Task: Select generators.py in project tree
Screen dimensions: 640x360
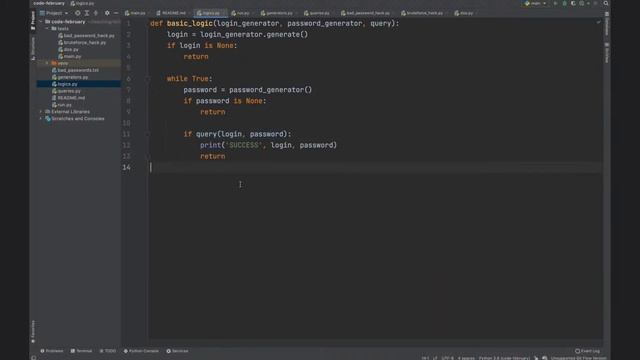Action: click(x=70, y=77)
